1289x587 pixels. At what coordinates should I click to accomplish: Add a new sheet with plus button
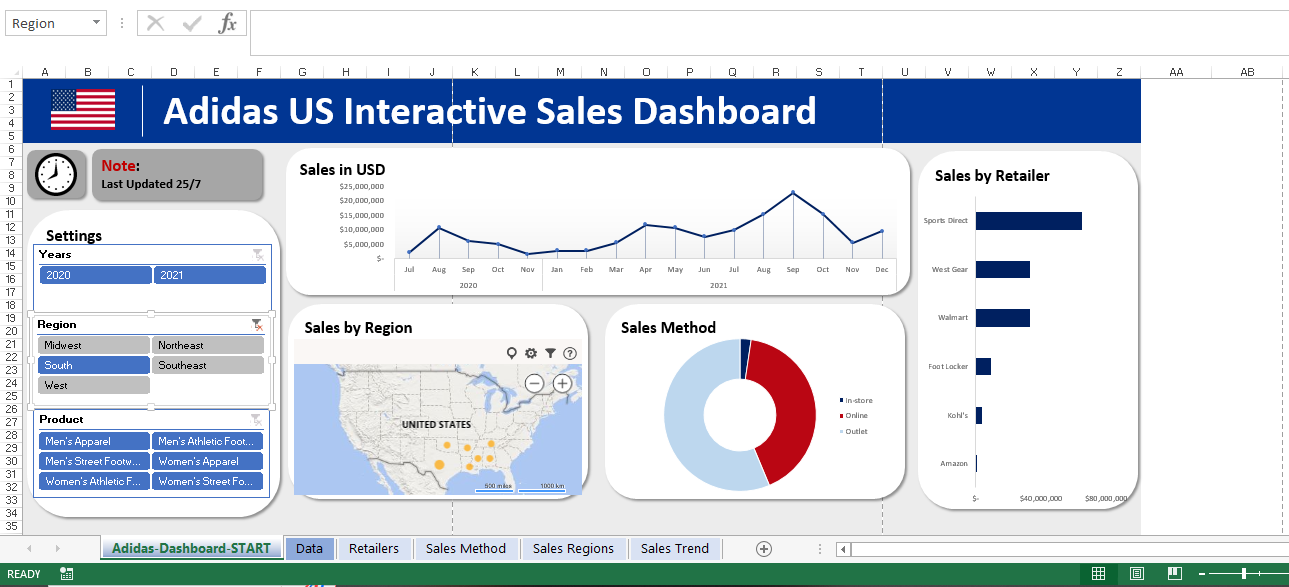click(764, 548)
